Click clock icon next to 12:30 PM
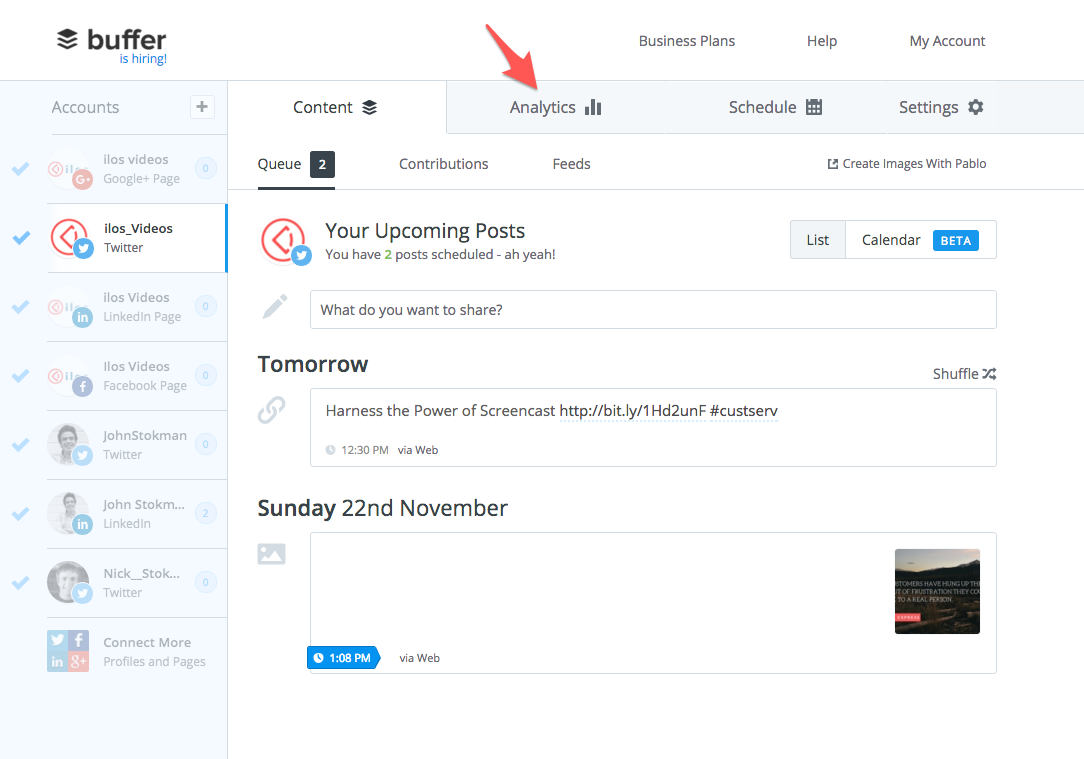The image size is (1084, 759). click(x=330, y=450)
